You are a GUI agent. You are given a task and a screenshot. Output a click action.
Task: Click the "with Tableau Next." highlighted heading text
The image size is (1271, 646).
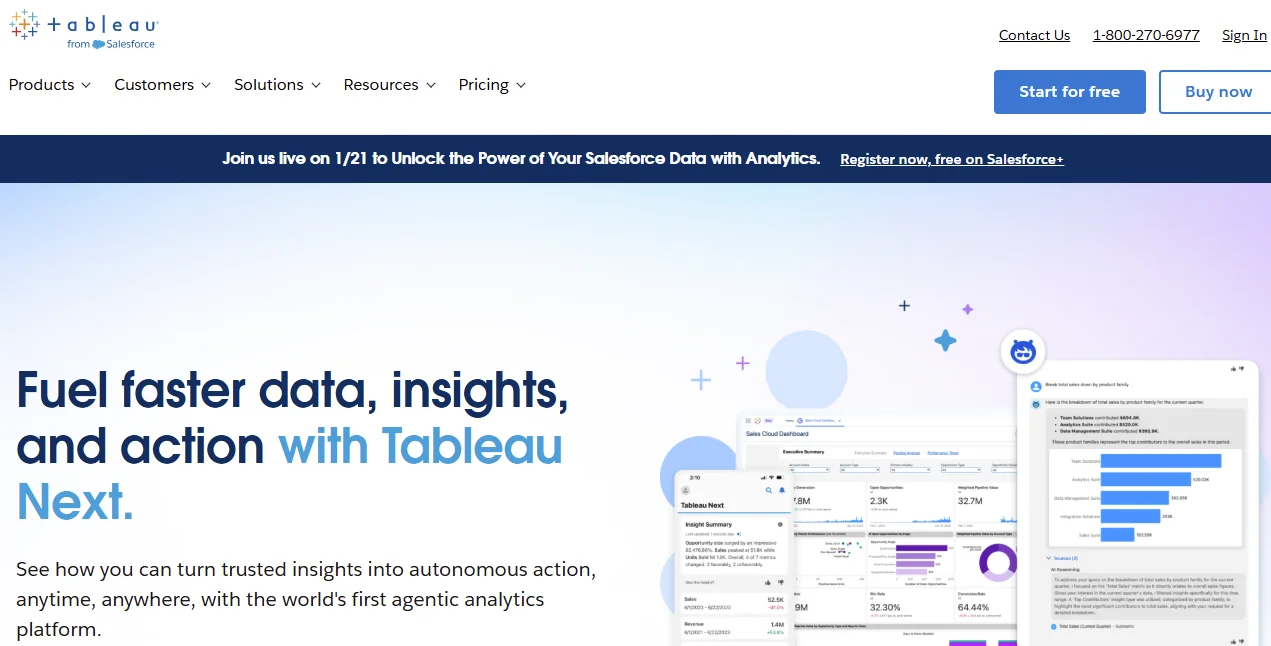290,474
